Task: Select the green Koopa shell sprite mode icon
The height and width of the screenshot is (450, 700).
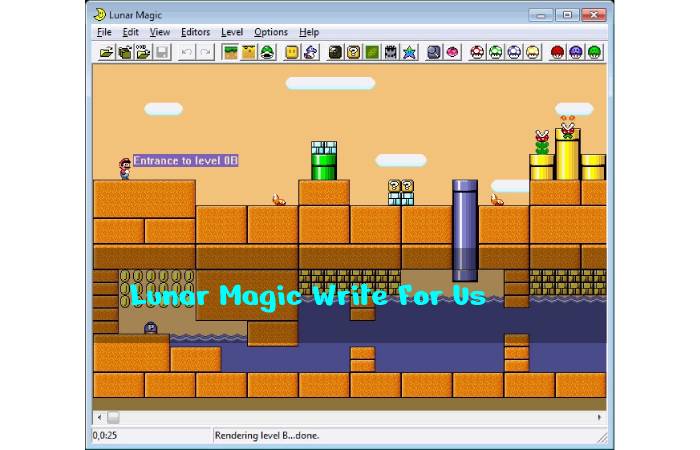Action: 267,52
